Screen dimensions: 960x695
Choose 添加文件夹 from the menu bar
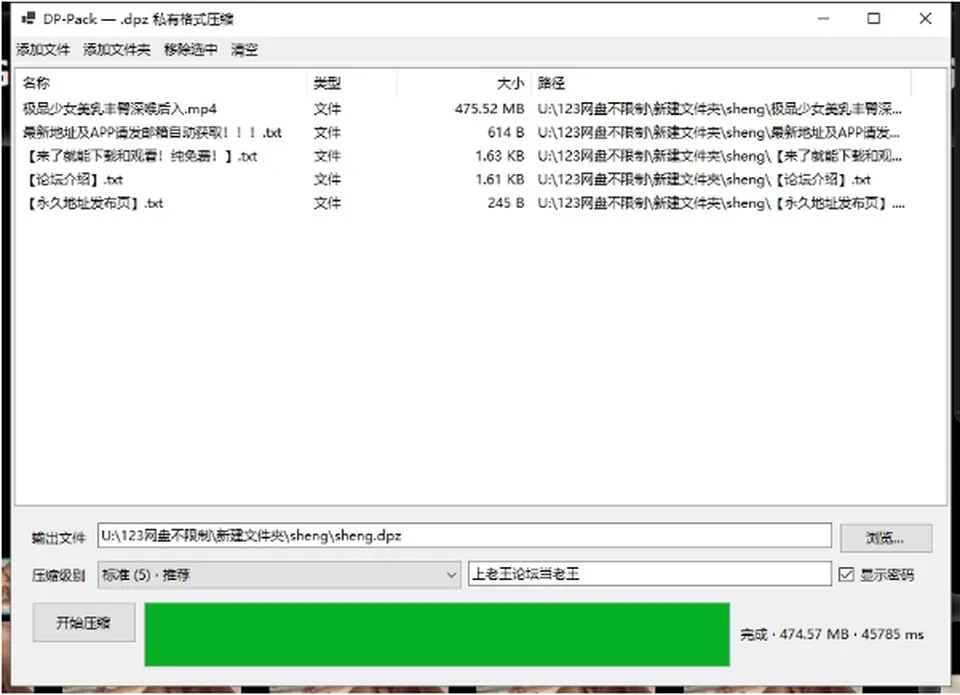pos(116,50)
